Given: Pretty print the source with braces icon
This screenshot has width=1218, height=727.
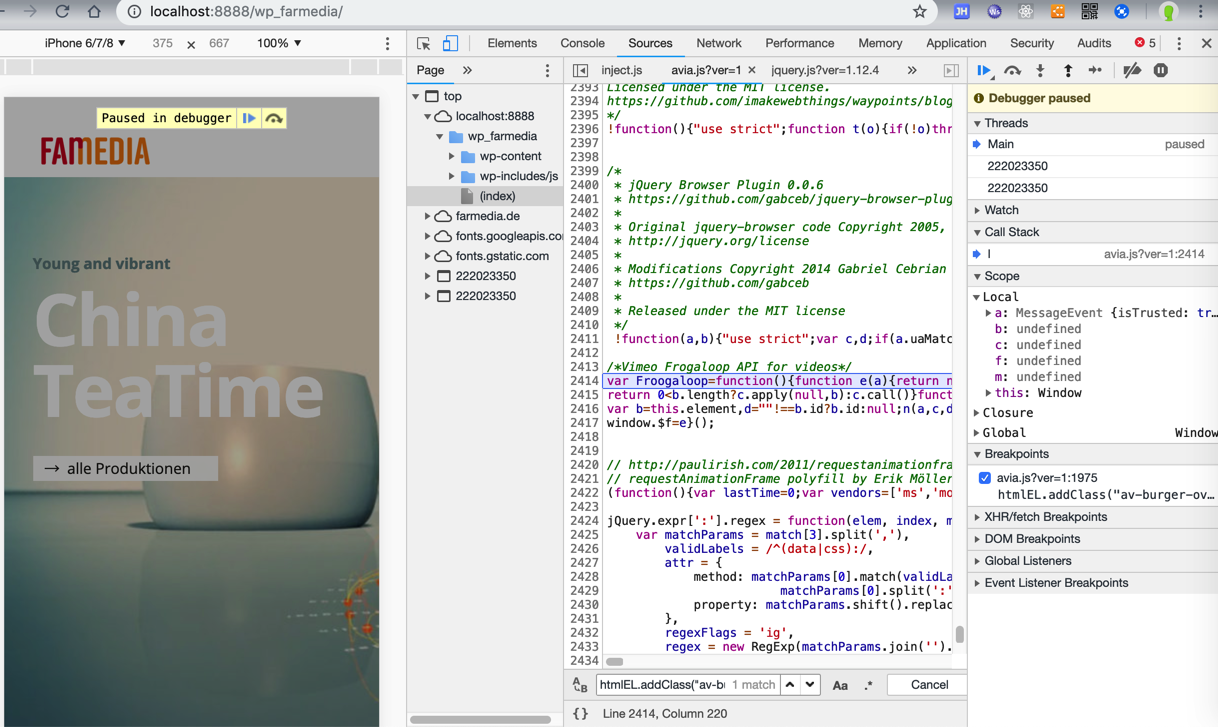Looking at the screenshot, I should pyautogui.click(x=580, y=714).
